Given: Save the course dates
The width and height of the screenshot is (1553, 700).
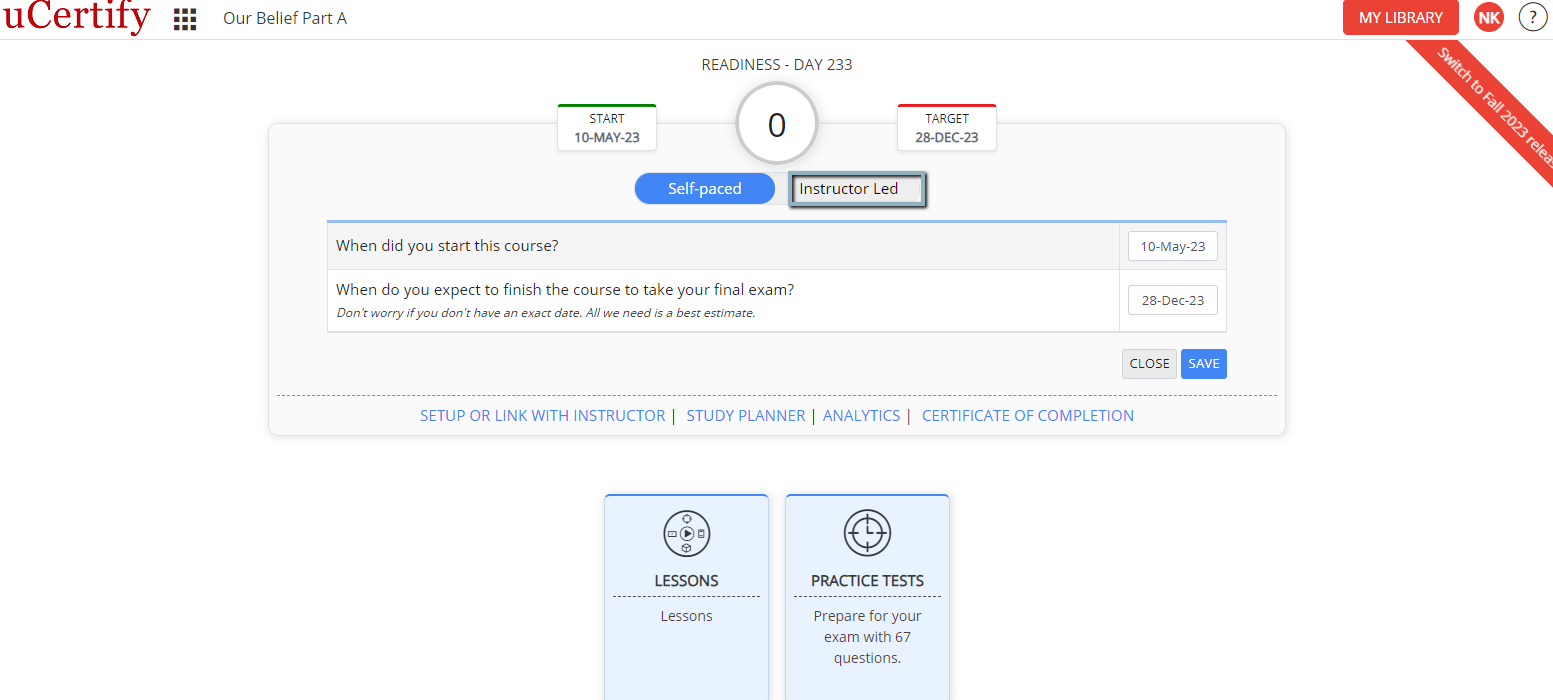Looking at the screenshot, I should 1204,364.
